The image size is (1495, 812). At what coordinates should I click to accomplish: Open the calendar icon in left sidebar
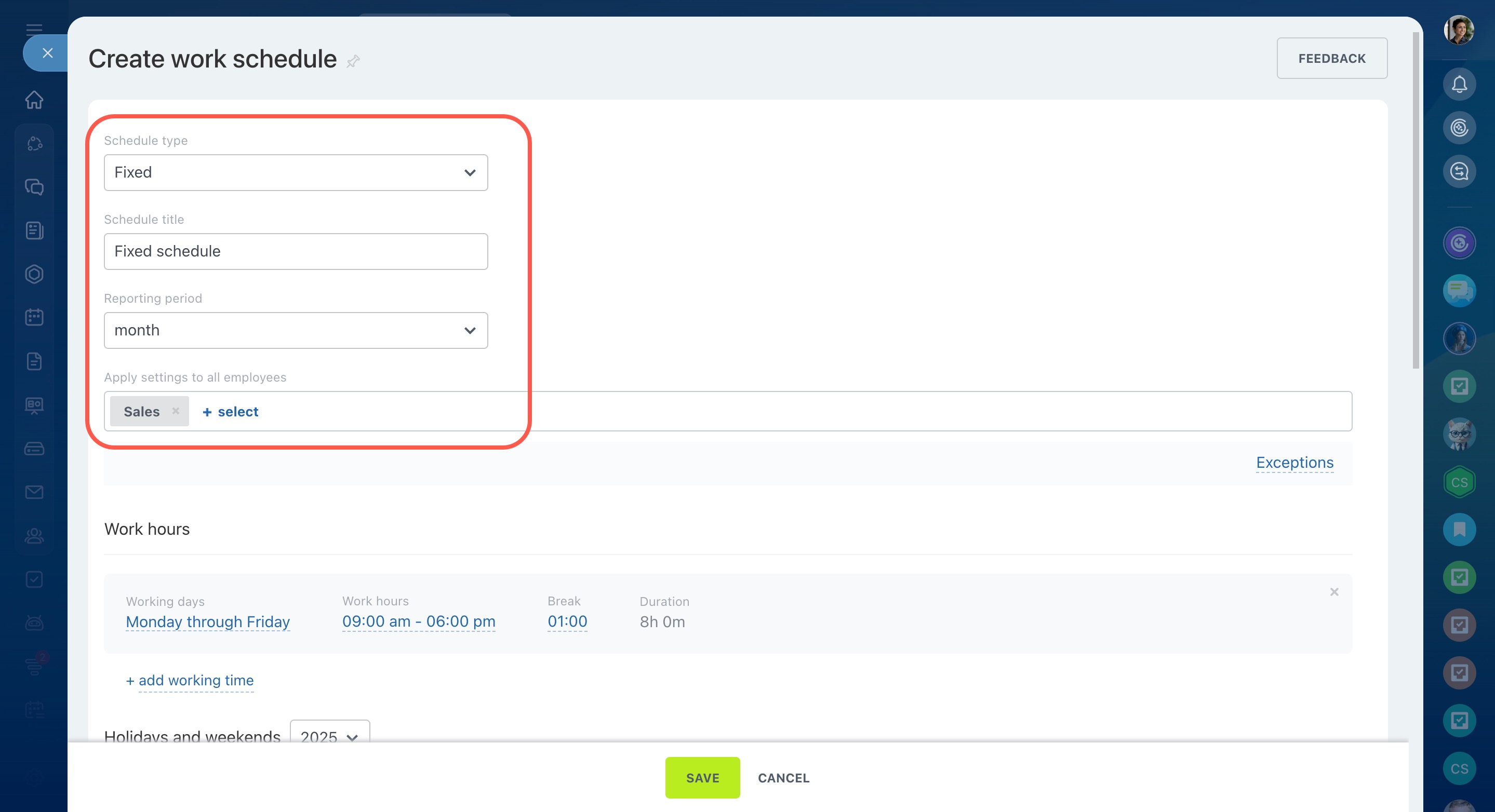click(34, 317)
